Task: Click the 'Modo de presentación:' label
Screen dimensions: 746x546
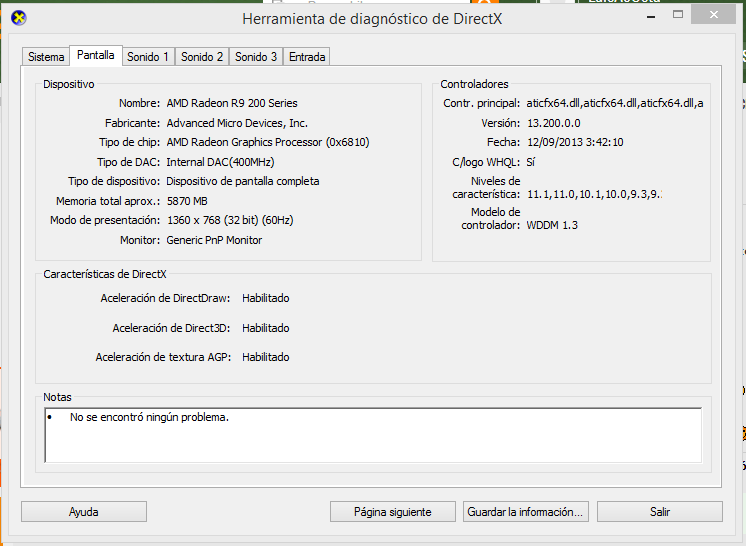Action: [105, 220]
